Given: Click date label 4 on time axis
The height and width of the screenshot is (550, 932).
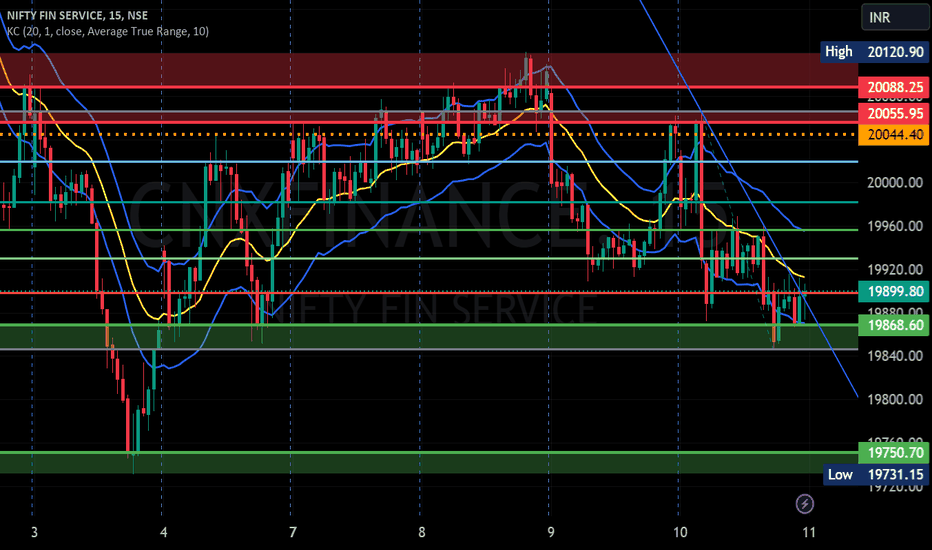Looking at the screenshot, I should [163, 532].
